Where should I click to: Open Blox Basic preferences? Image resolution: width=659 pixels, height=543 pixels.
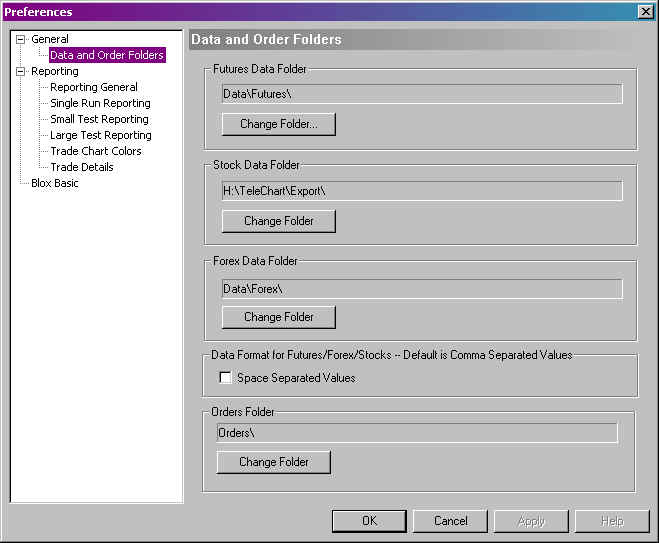pyautogui.click(x=55, y=184)
